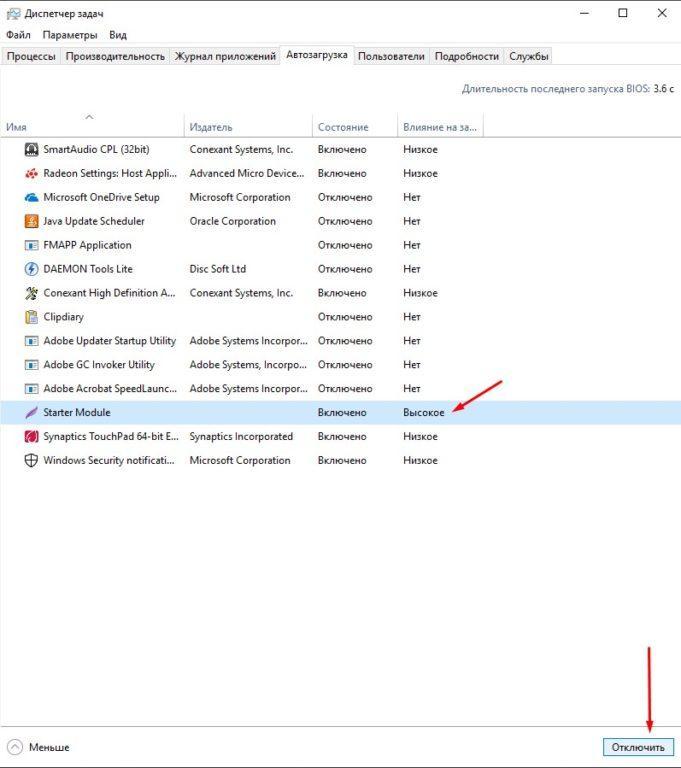Click the Java Update Scheduler icon

click(x=31, y=221)
